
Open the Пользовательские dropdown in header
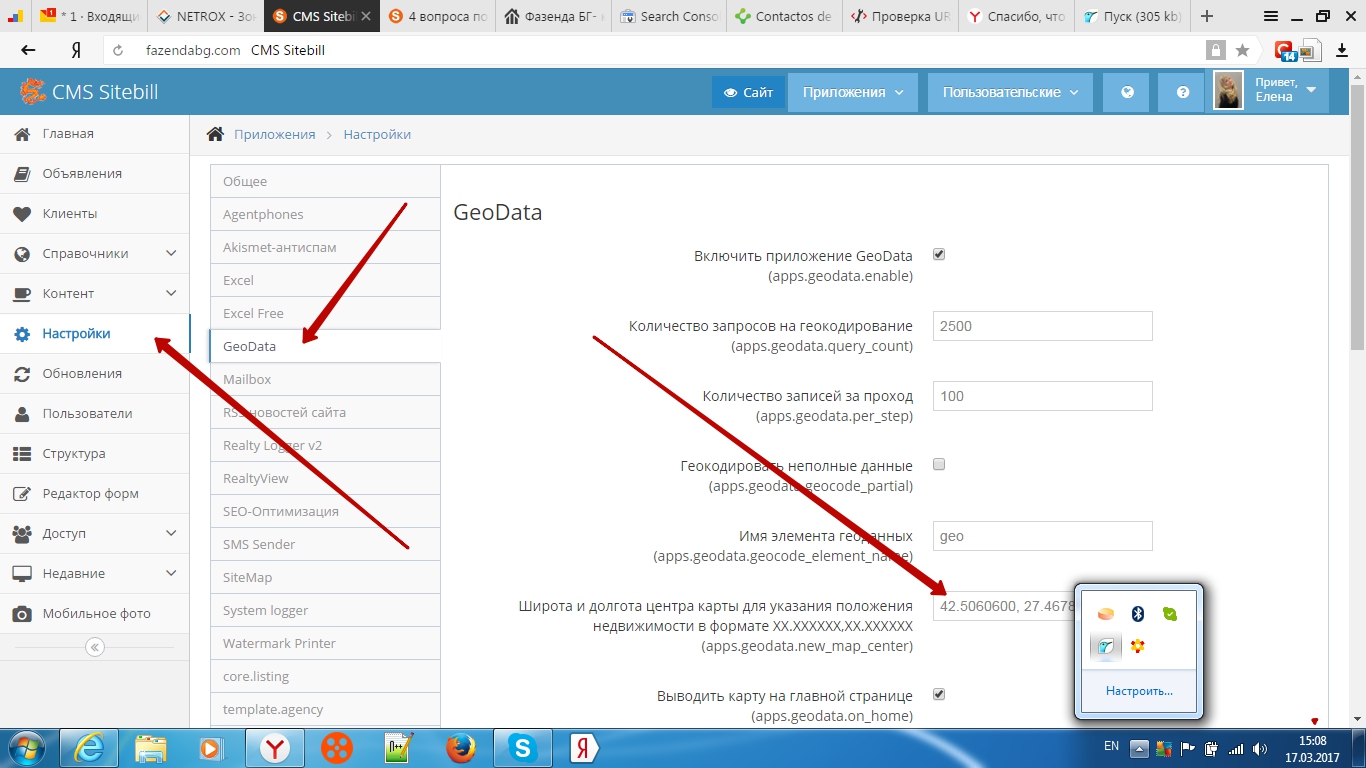1011,92
